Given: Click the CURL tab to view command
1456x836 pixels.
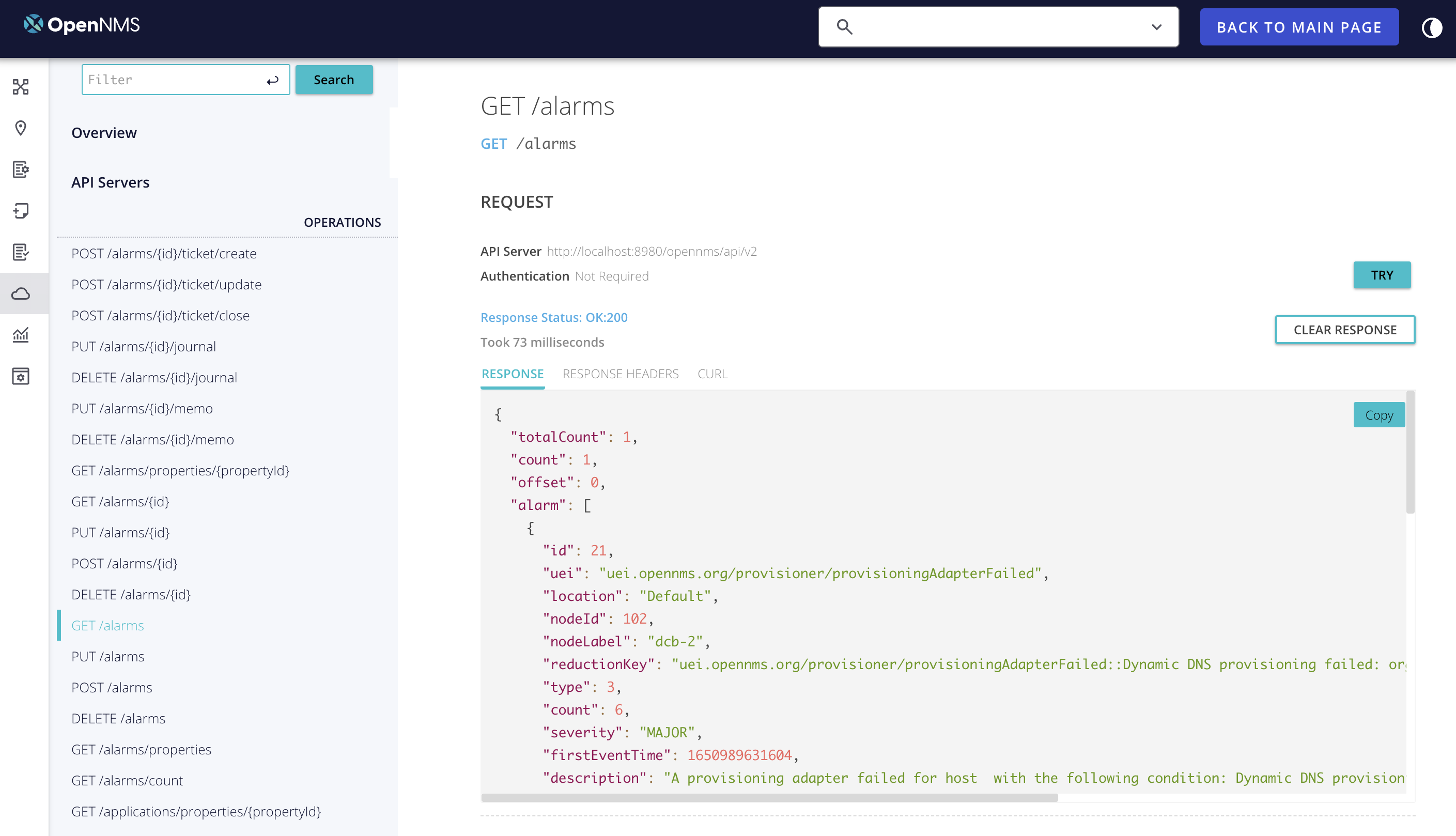Looking at the screenshot, I should 713,373.
